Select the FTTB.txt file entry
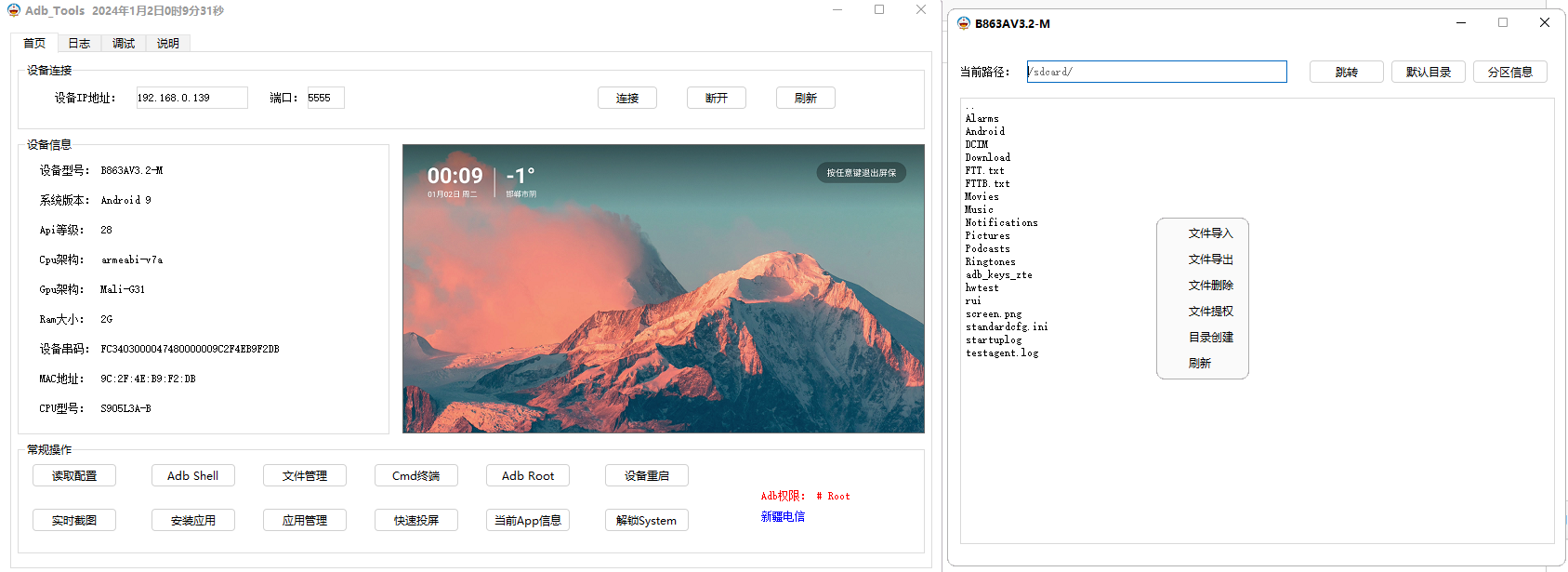The height and width of the screenshot is (572, 1568). click(987, 183)
